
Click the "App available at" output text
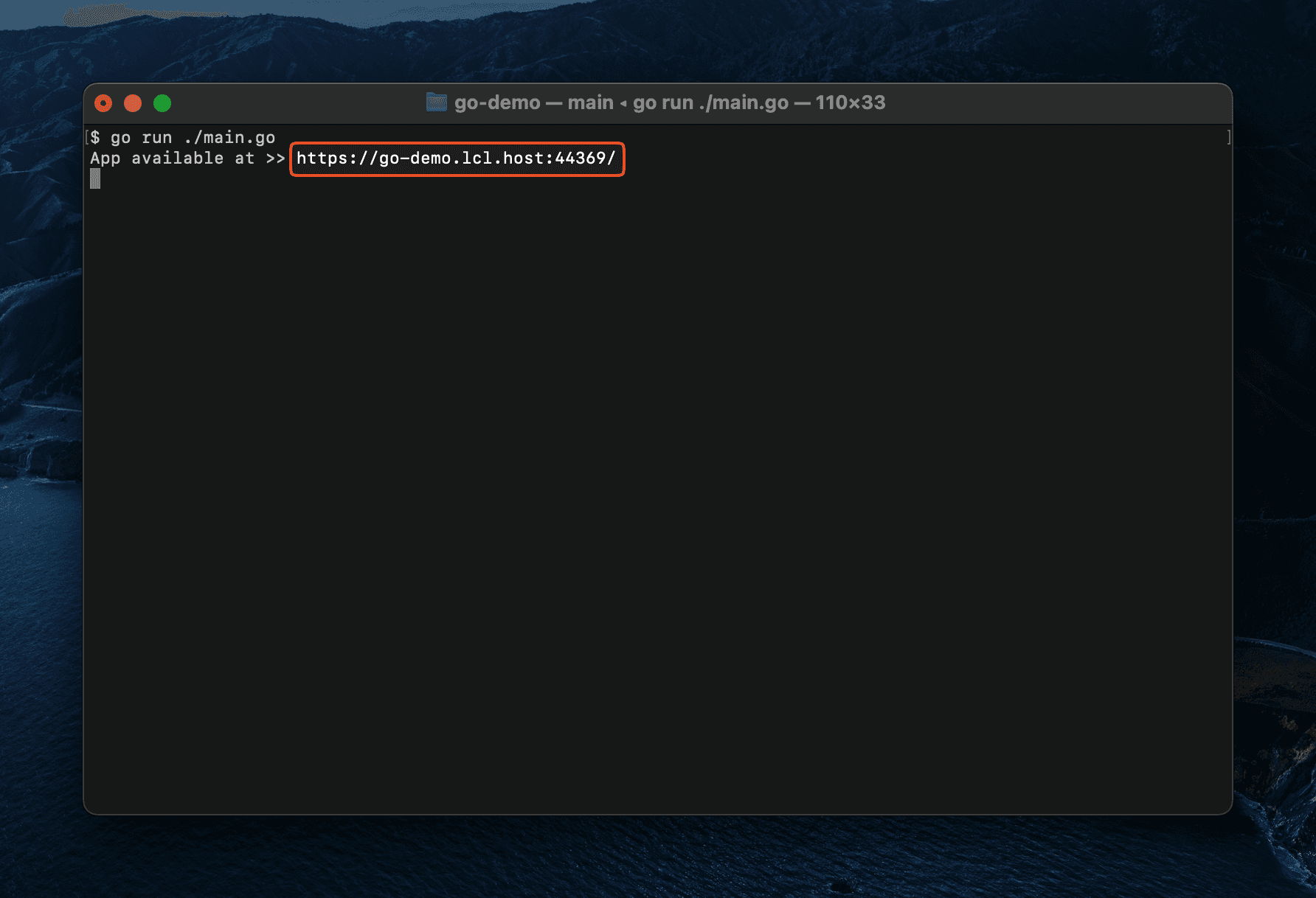click(x=172, y=159)
